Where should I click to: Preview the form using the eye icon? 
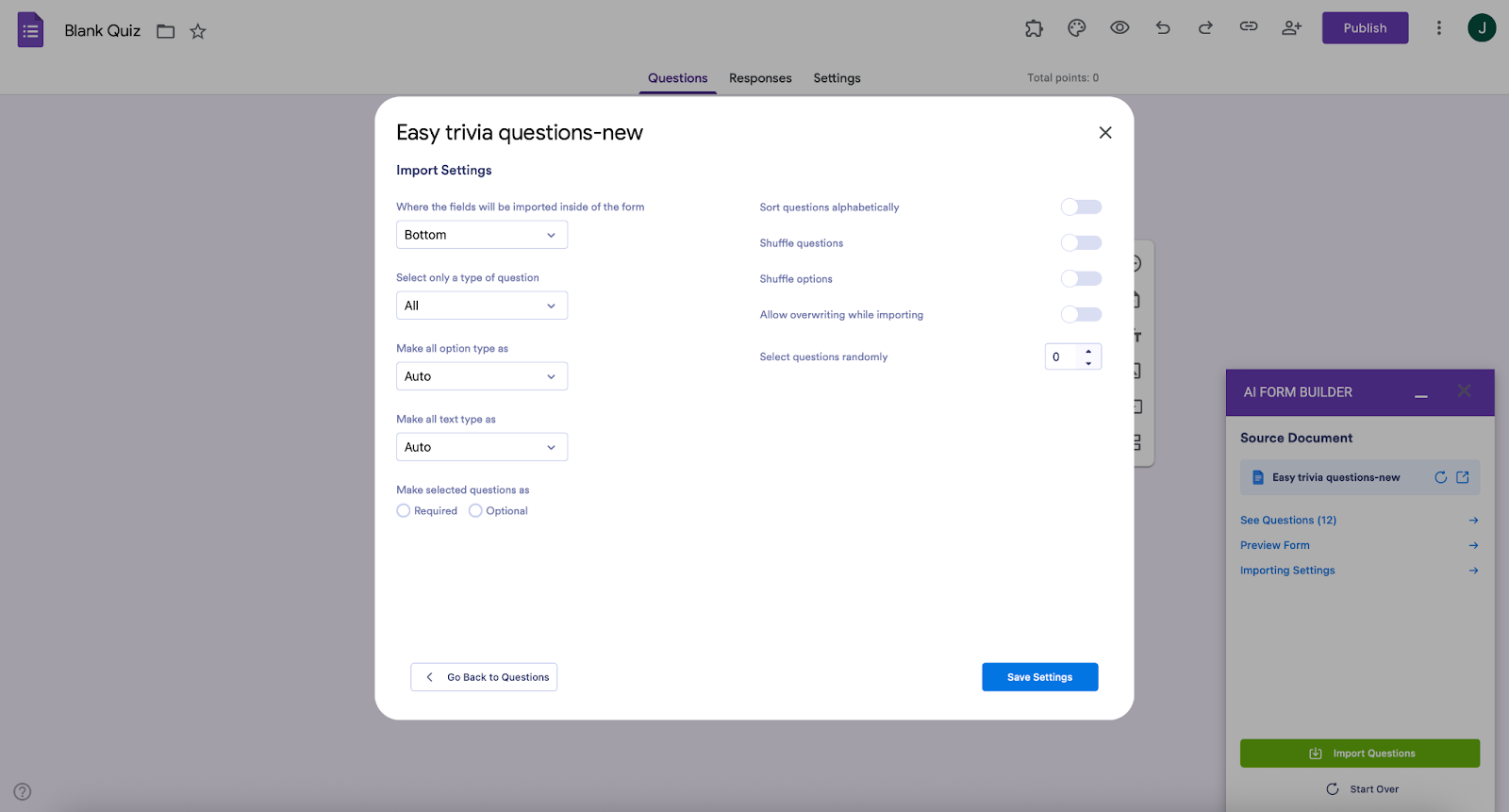click(1119, 28)
